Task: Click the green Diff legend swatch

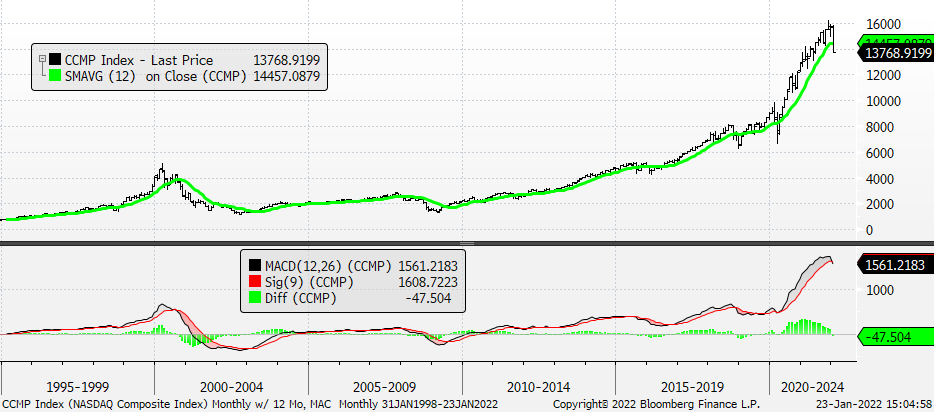Action: [x=255, y=298]
